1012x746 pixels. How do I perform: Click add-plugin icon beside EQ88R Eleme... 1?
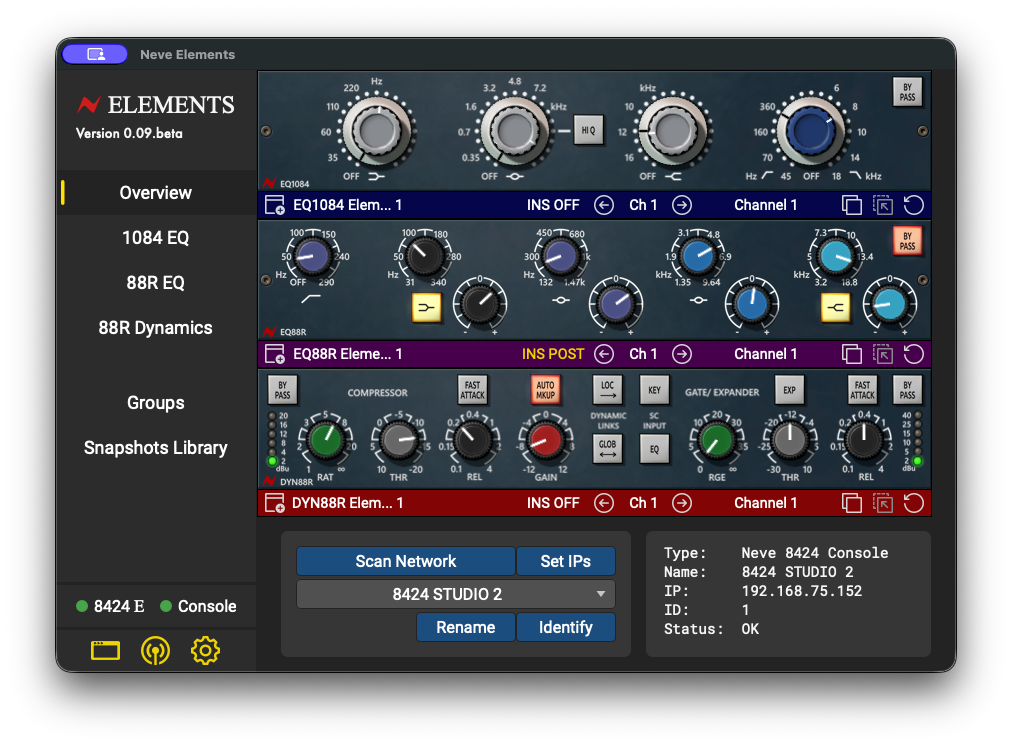[275, 354]
